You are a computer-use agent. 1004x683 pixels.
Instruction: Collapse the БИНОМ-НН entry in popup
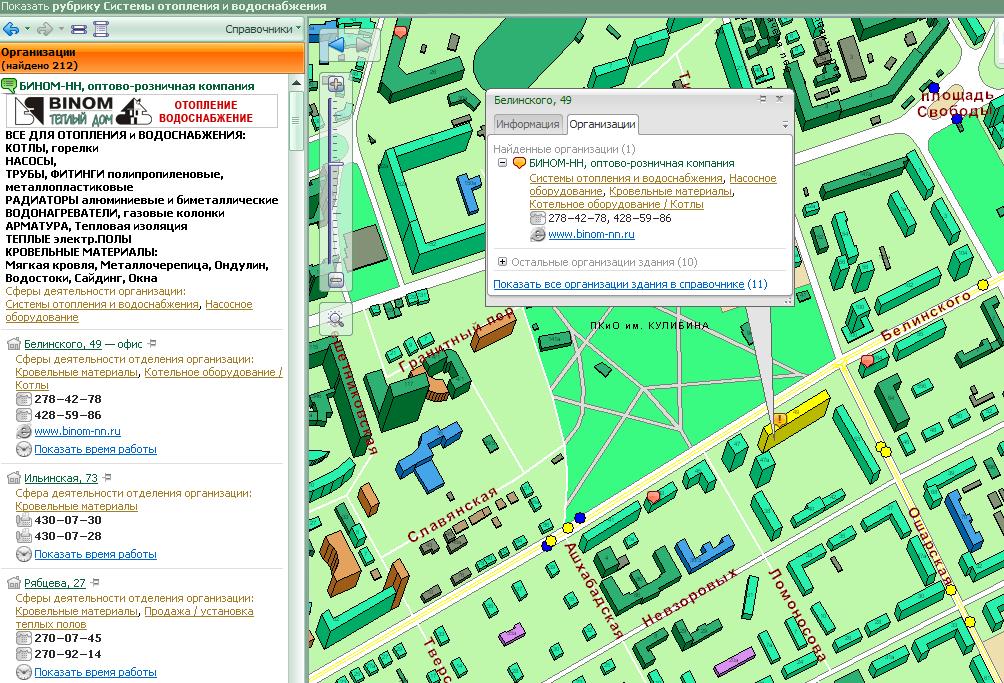click(x=503, y=163)
